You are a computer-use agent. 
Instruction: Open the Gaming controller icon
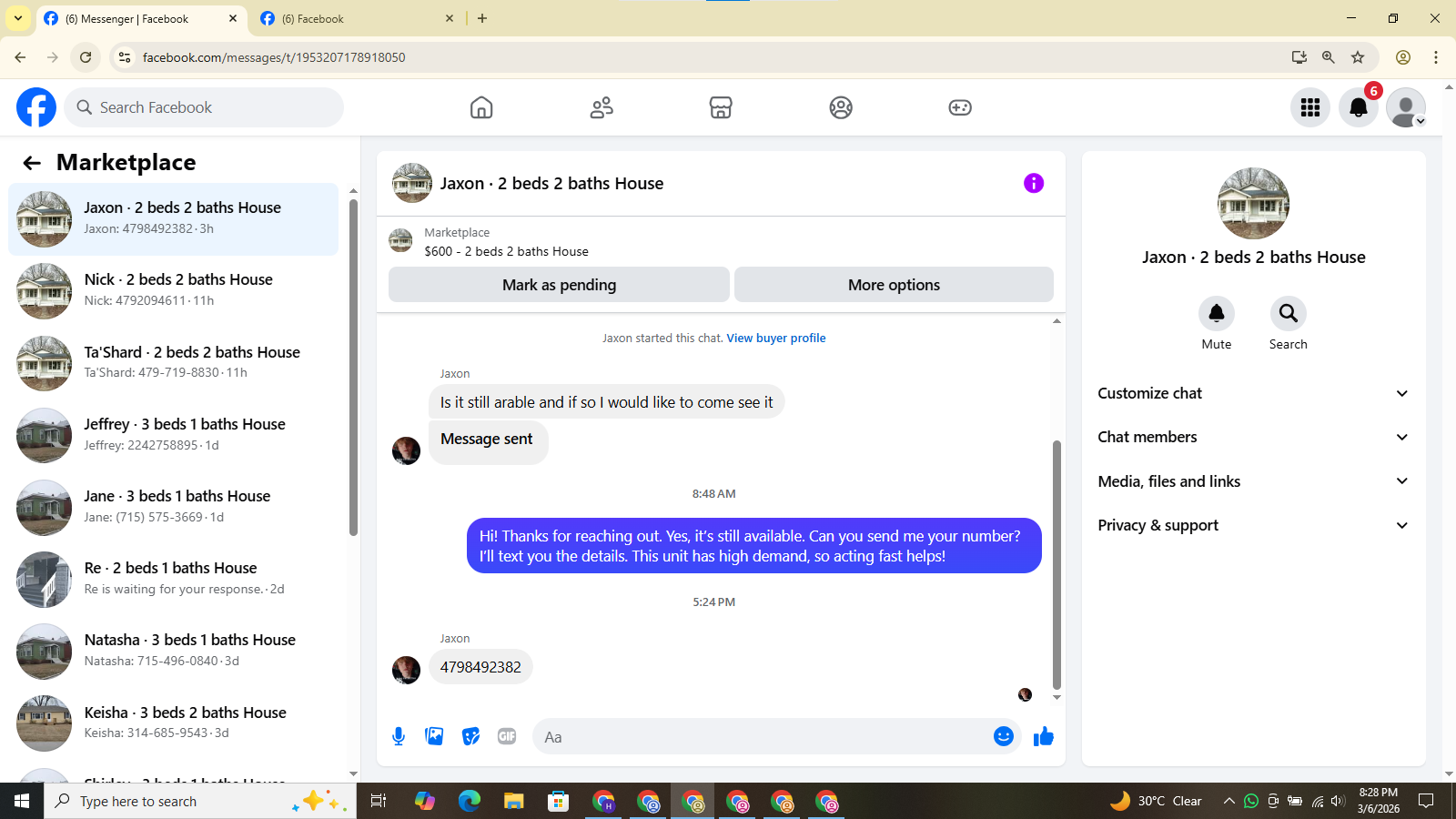(x=960, y=107)
